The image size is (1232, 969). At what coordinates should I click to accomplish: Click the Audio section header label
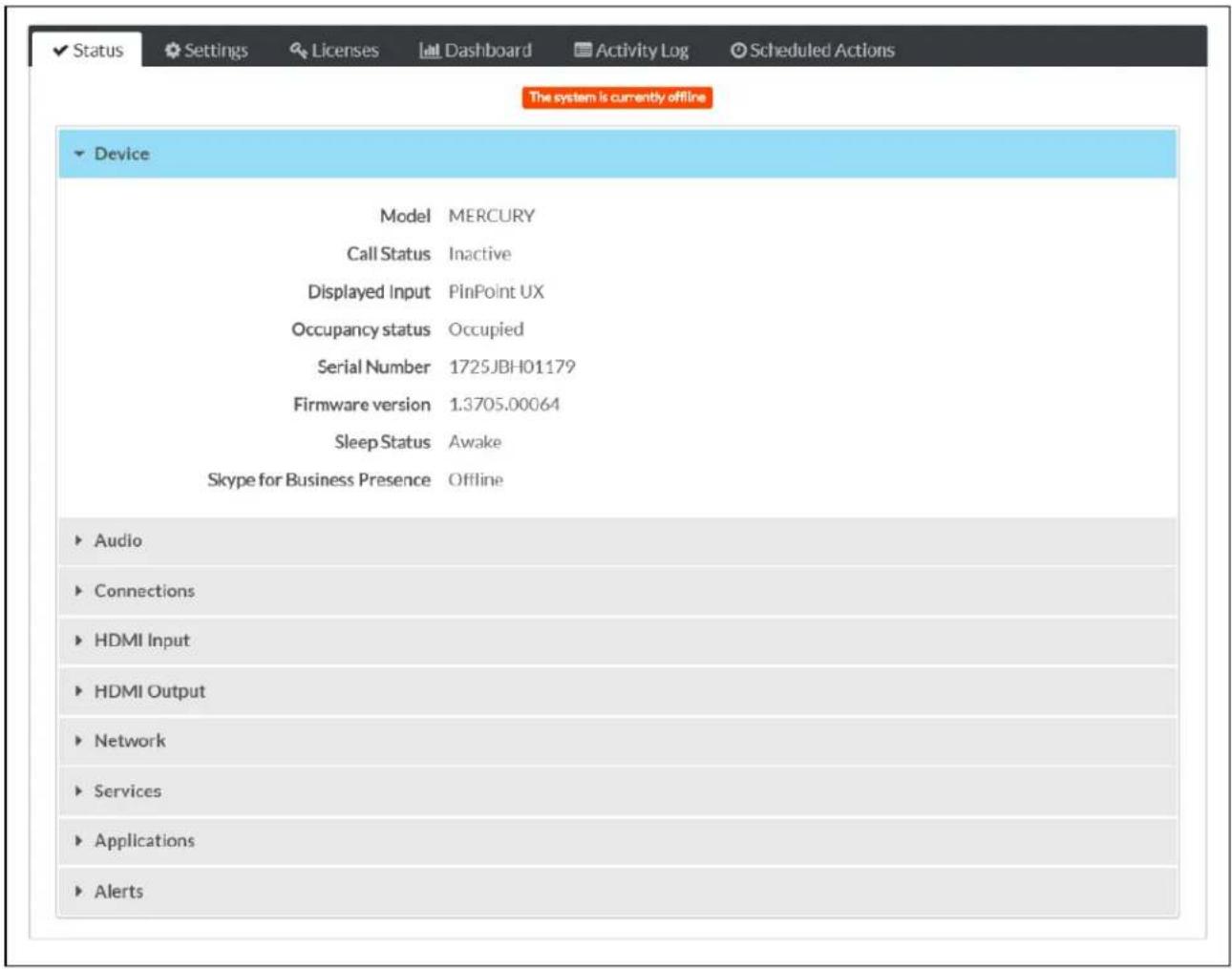pyautogui.click(x=117, y=540)
